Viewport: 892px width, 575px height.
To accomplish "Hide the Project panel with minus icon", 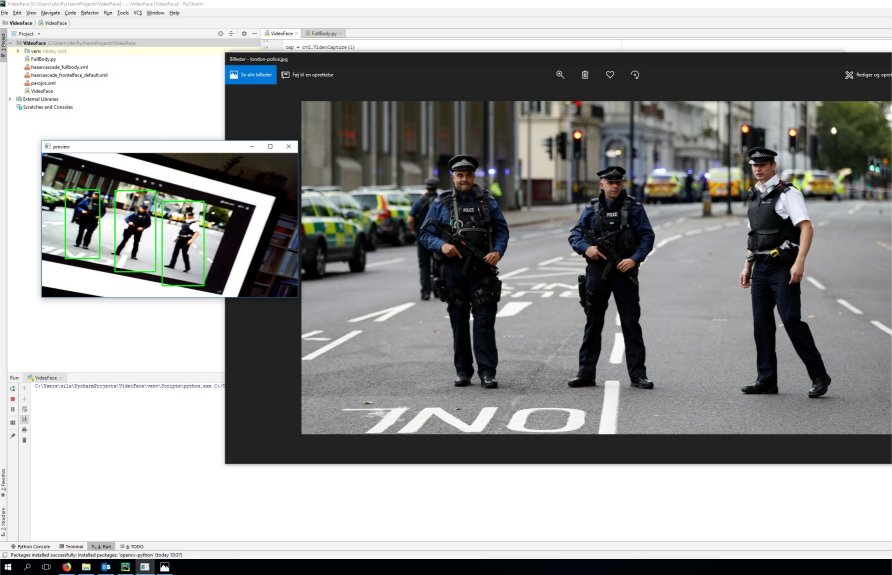I will coord(254,34).
